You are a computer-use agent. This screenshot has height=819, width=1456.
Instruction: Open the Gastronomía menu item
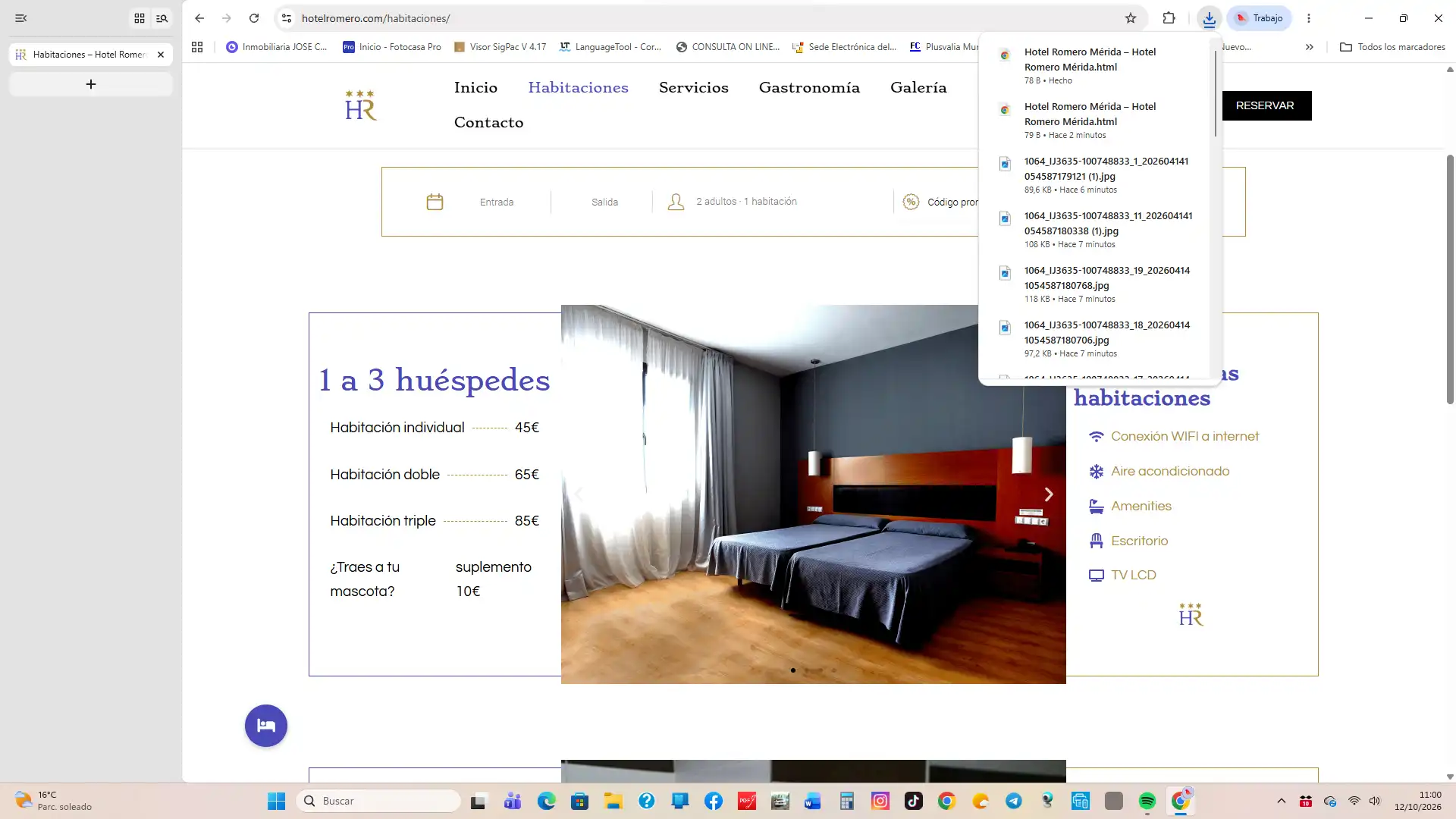pos(809,87)
